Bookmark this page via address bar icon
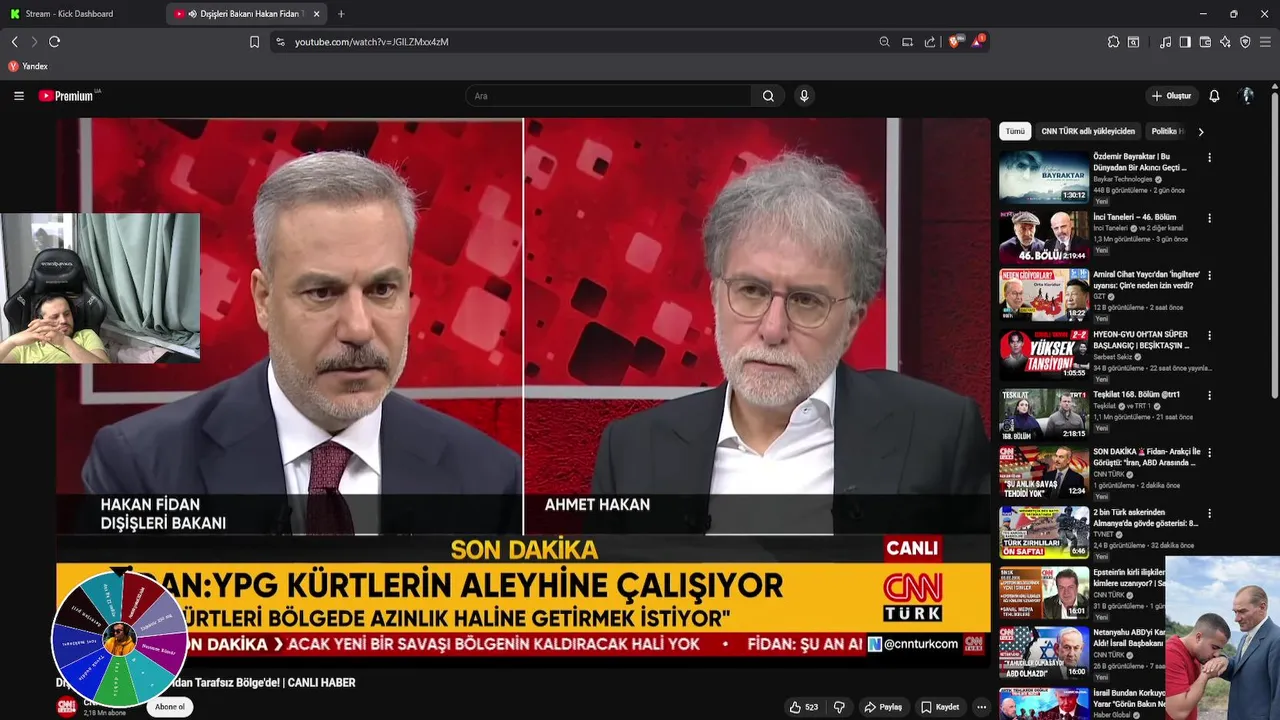This screenshot has width=1280, height=720. tap(254, 42)
